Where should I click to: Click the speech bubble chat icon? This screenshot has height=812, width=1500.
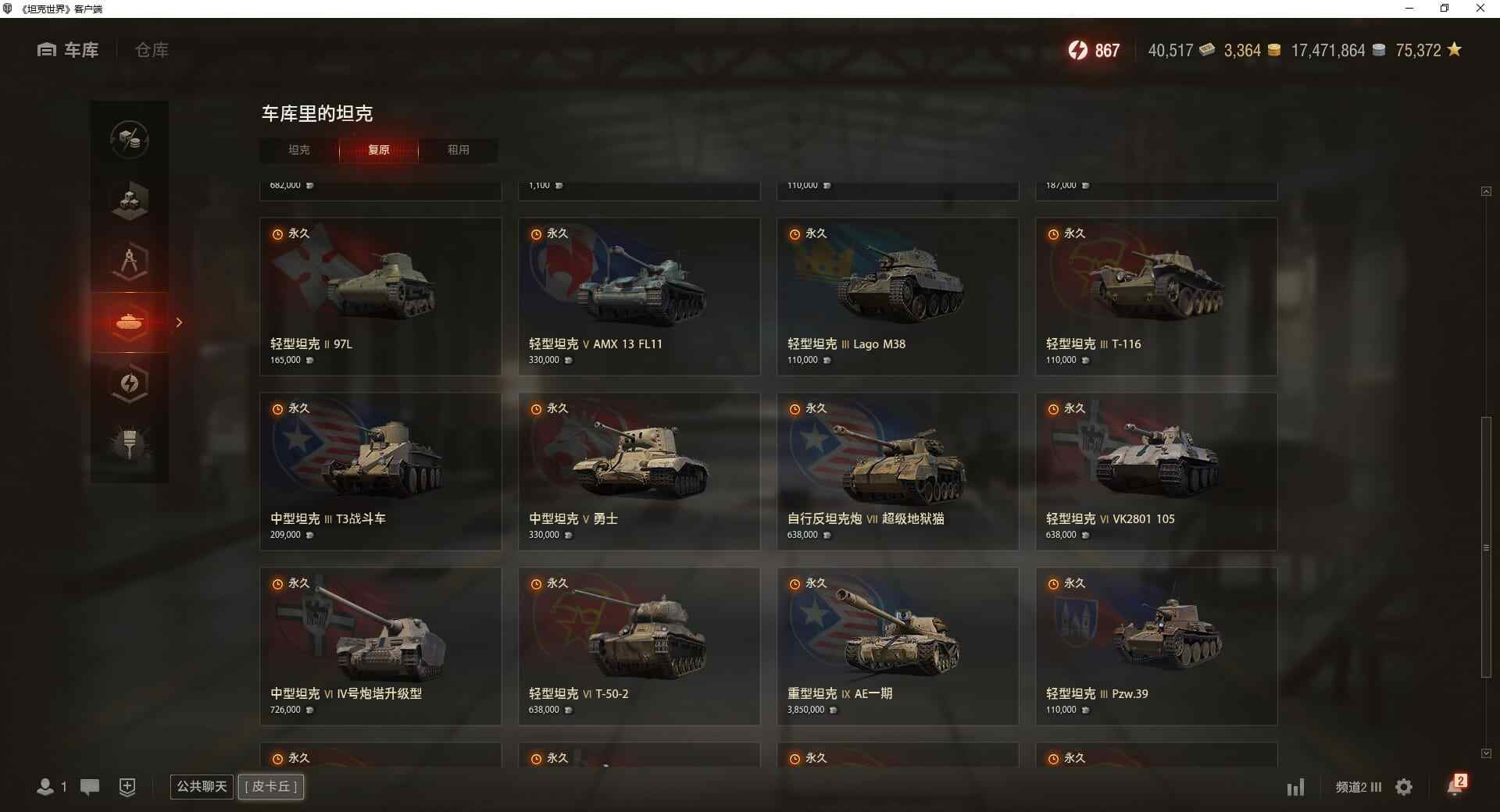(90, 787)
